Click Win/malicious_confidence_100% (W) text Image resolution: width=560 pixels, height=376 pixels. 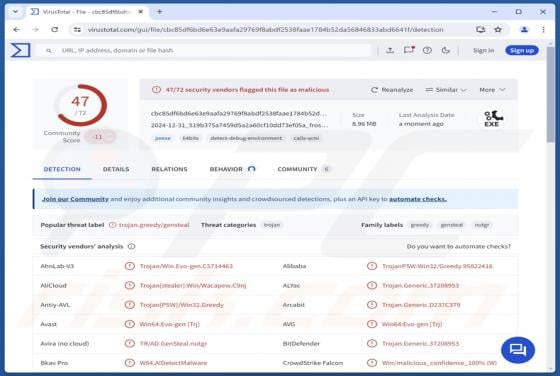tap(439, 363)
